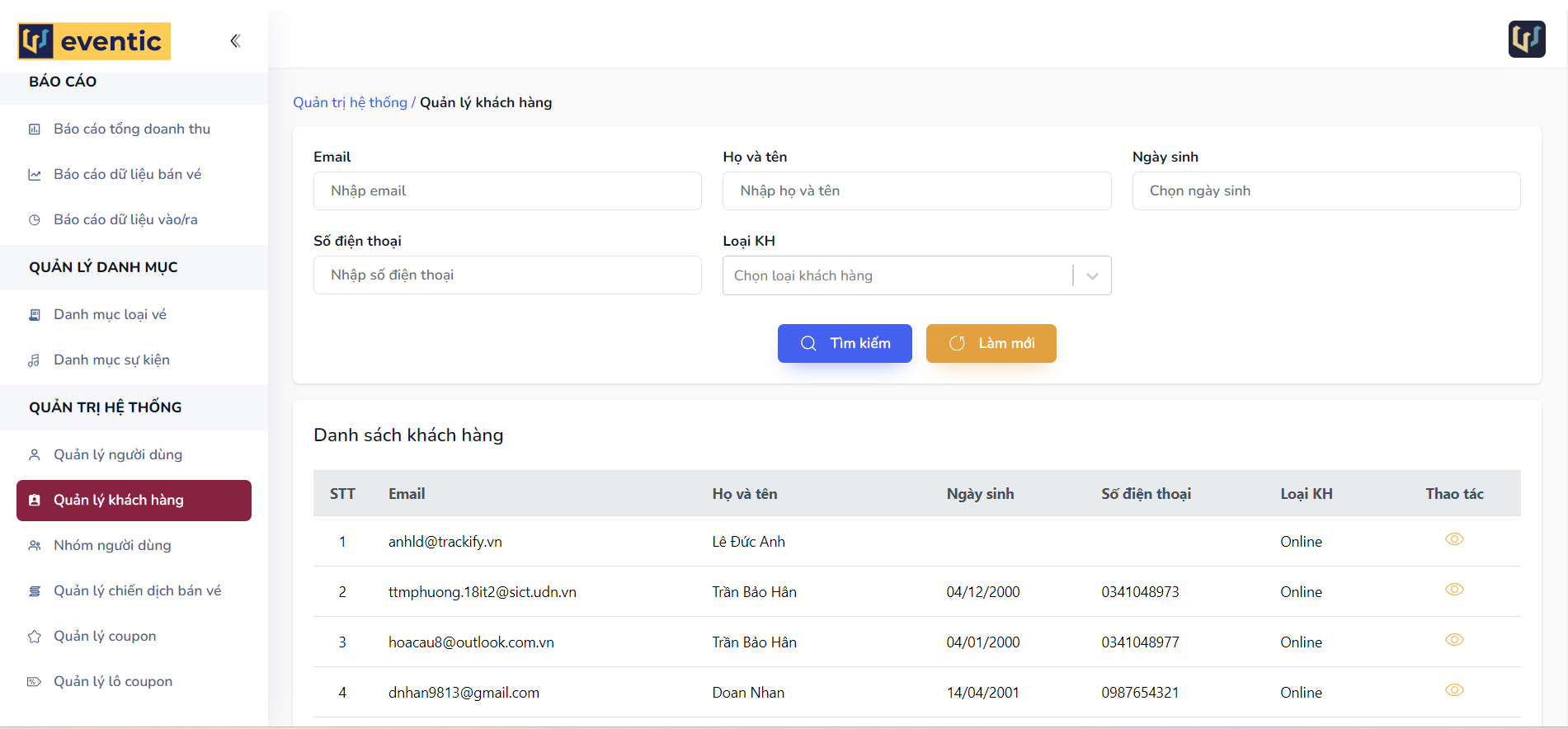
Task: Click the star icon beside Quản lý coupon
Action: 35,637
